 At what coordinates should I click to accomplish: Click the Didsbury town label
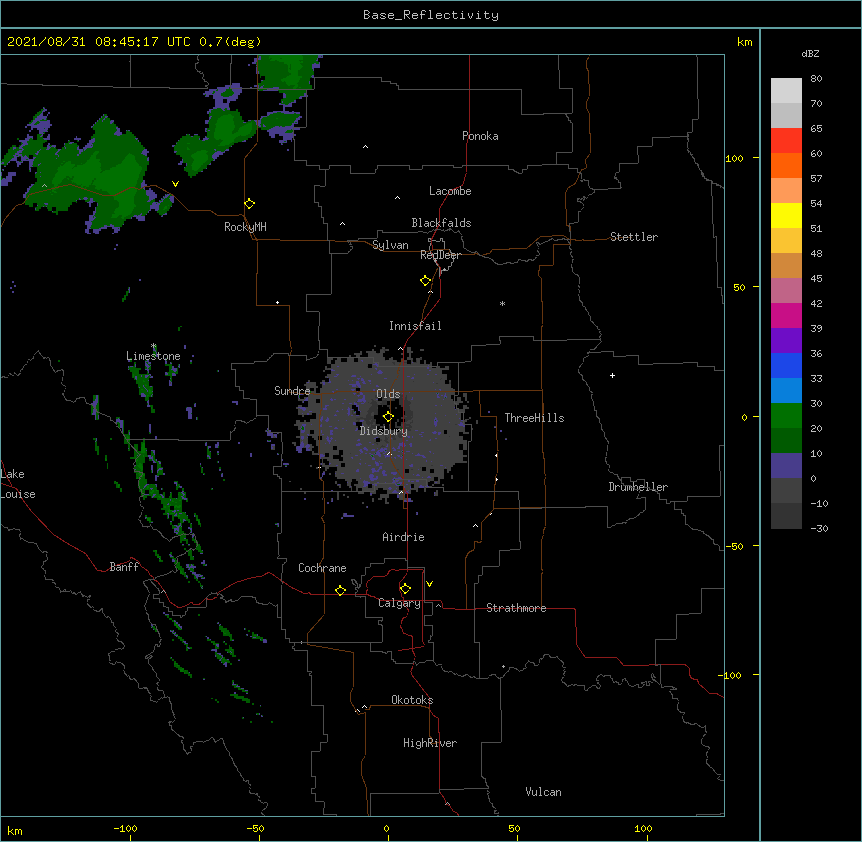[x=384, y=431]
